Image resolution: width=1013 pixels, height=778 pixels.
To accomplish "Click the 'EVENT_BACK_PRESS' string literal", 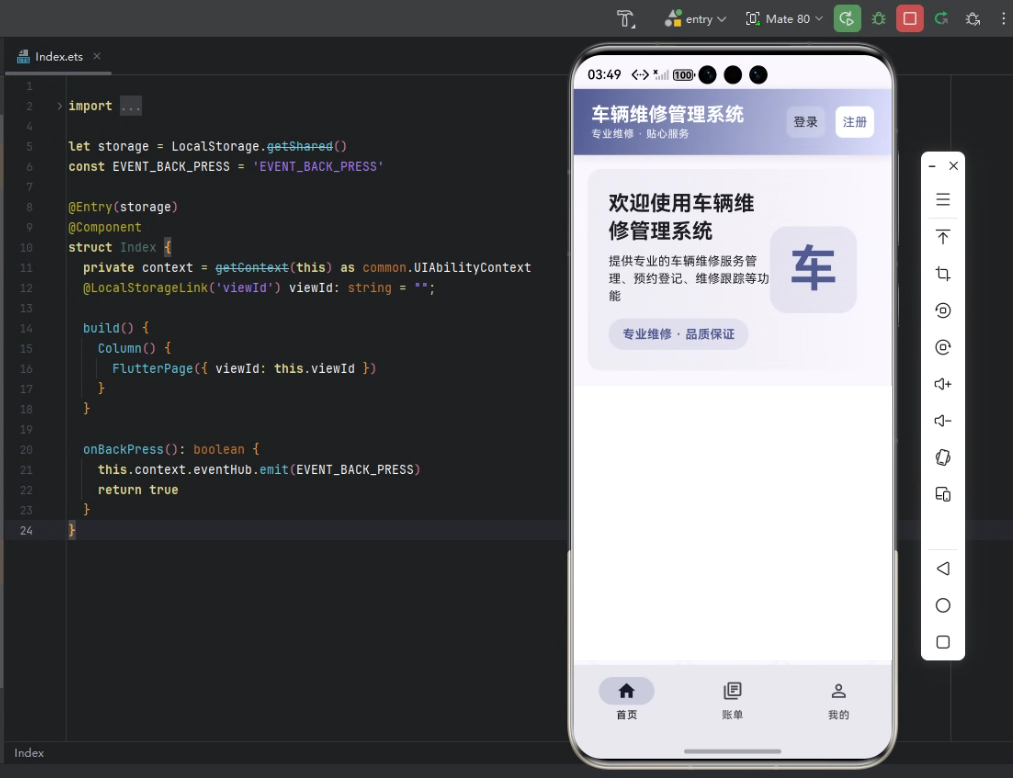I will coord(318,167).
